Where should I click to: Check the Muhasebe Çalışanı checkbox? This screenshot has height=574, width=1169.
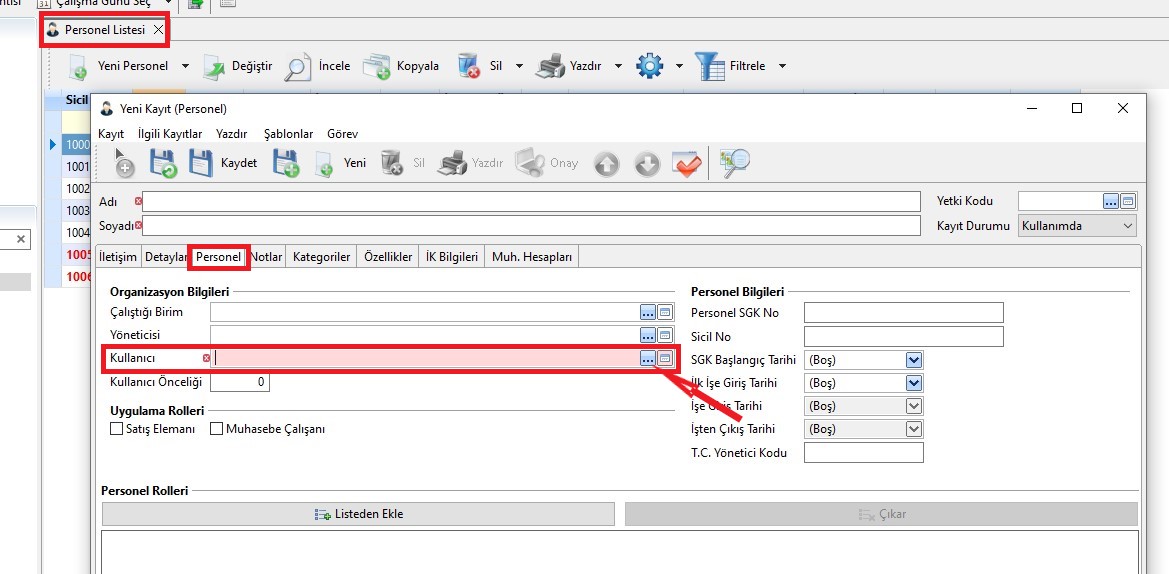(x=216, y=429)
